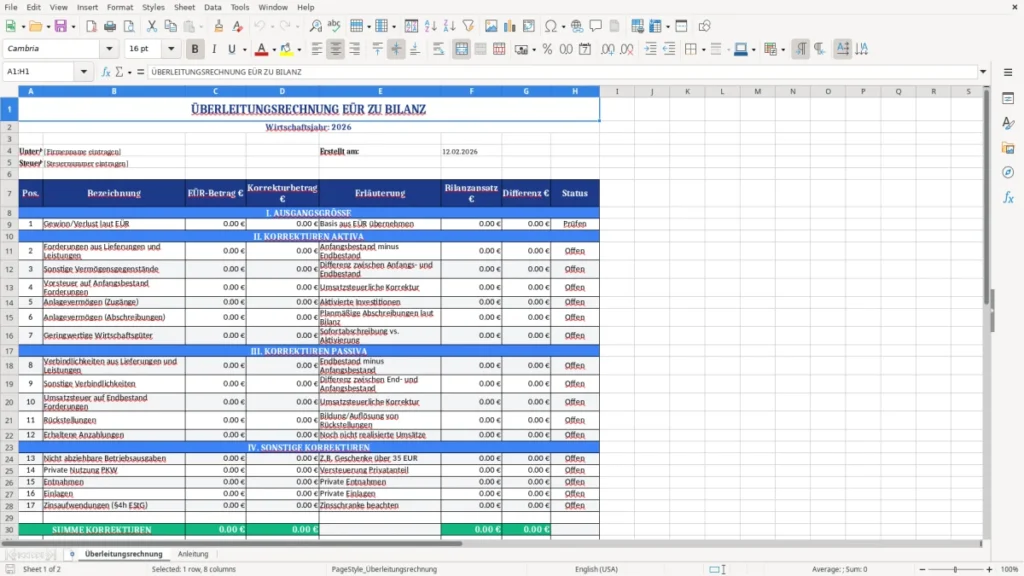Image resolution: width=1024 pixels, height=576 pixels.
Task: Click the Insert Comment icon
Action: pos(596,26)
